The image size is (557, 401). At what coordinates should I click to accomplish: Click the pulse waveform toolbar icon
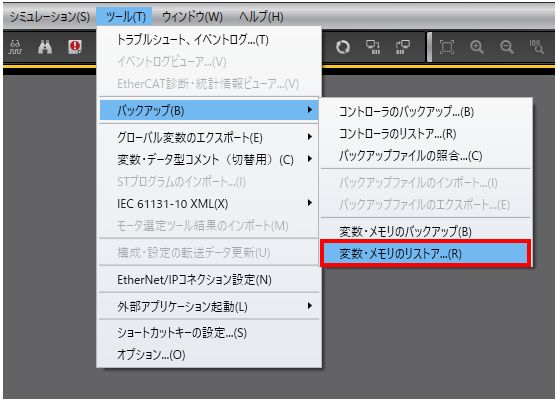[x=15, y=47]
